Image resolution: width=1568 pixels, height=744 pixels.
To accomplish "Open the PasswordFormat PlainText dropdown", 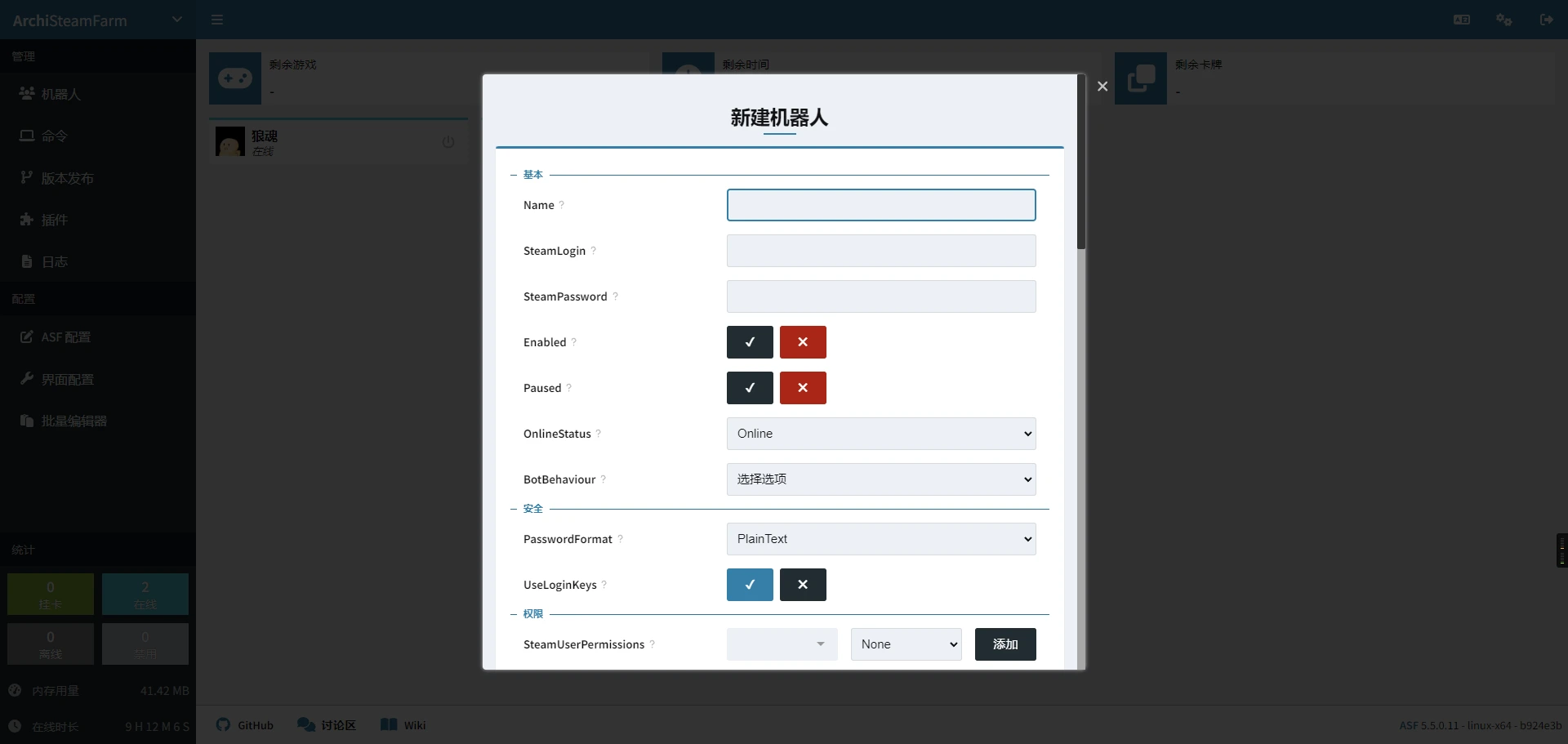I will coord(881,539).
